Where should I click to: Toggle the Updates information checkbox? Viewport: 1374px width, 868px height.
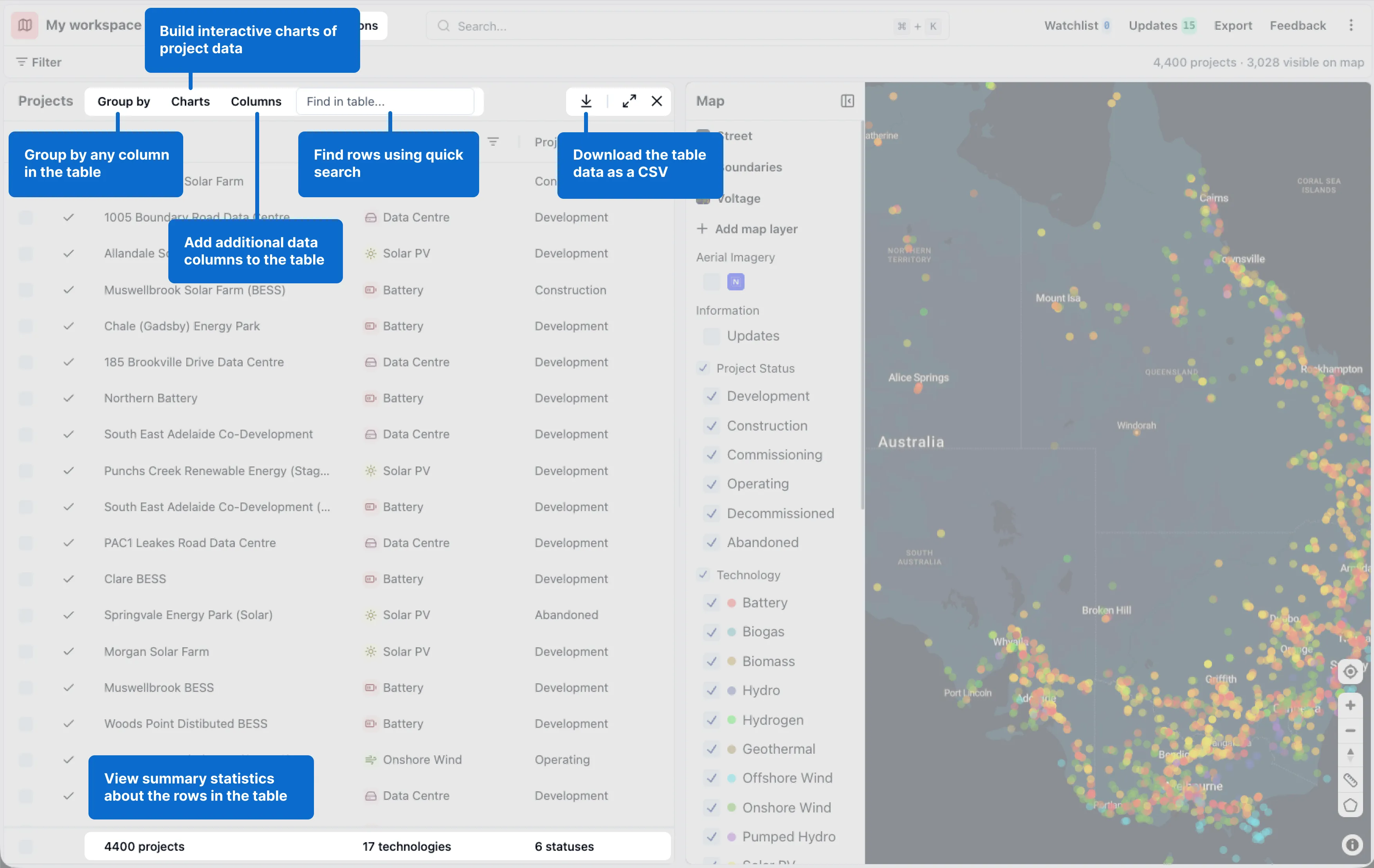(712, 336)
